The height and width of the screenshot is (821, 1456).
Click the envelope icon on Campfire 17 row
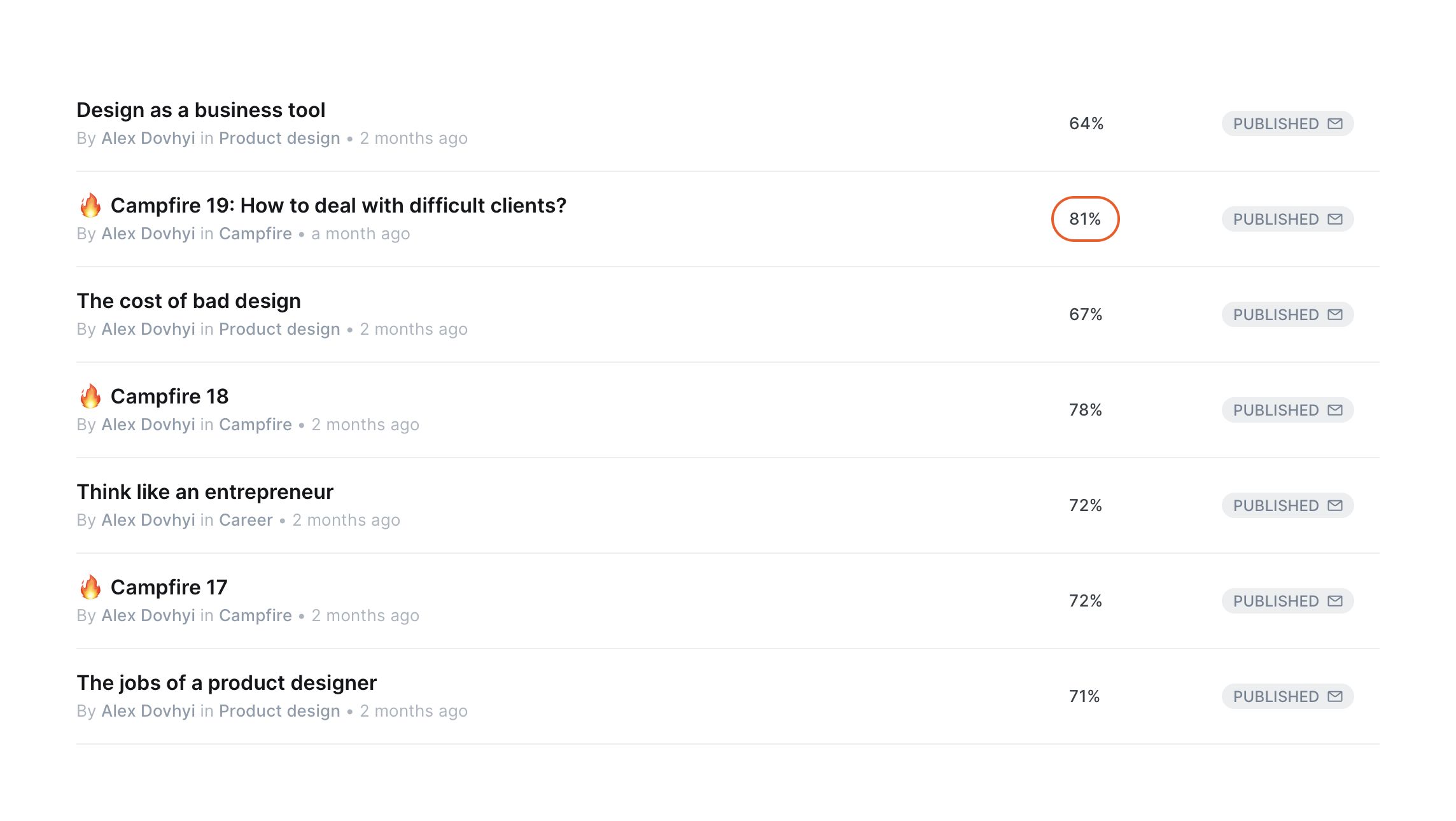1335,601
